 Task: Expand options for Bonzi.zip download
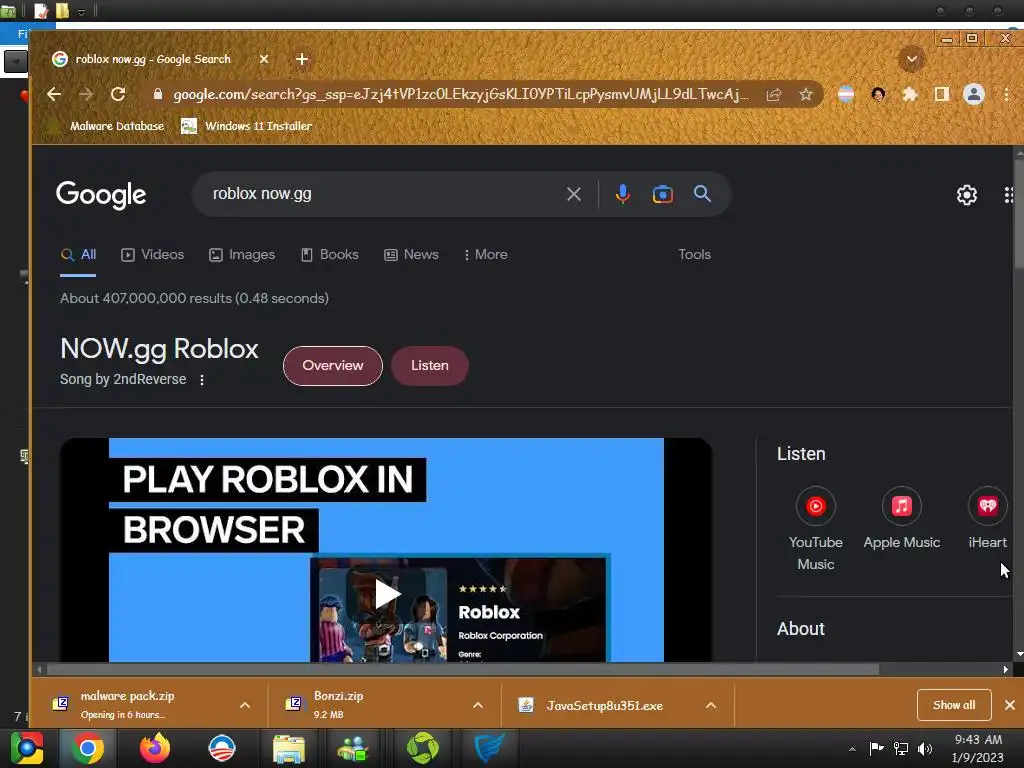coord(478,705)
